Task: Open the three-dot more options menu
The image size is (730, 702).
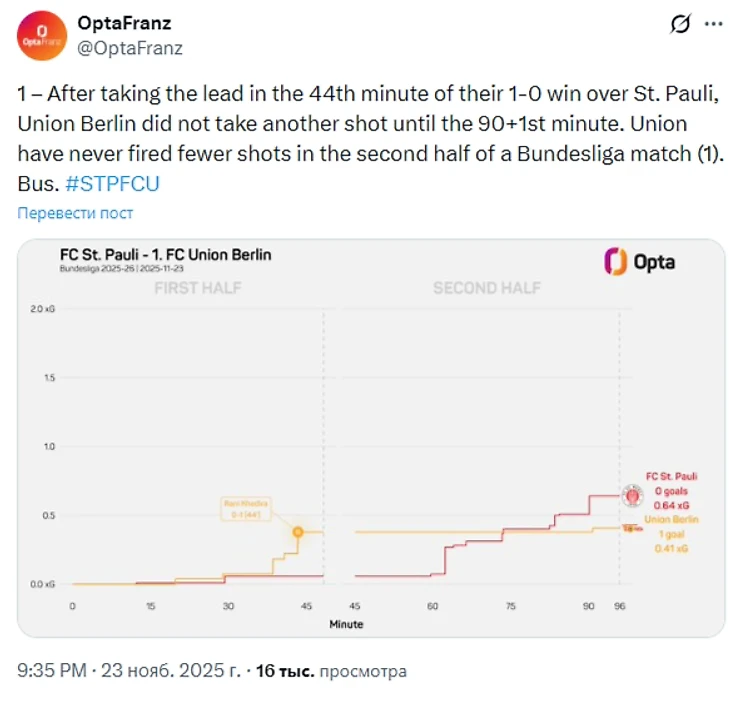Action: point(713,24)
